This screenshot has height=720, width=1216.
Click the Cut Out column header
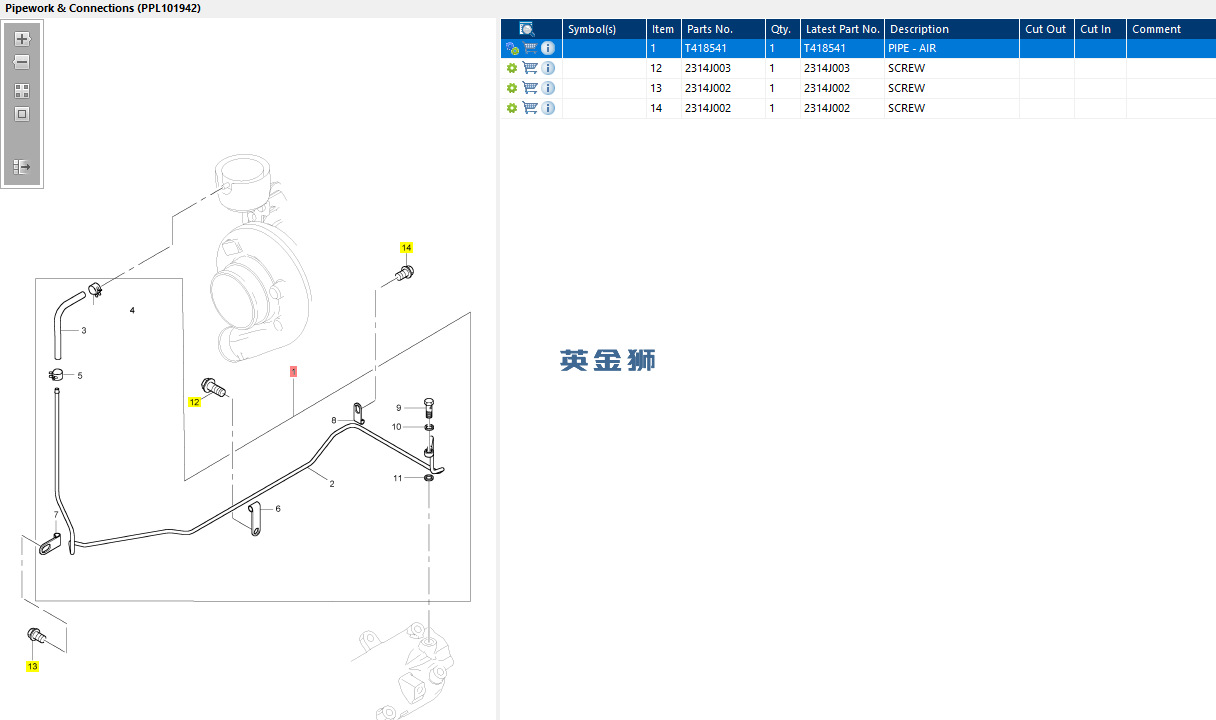[1047, 29]
